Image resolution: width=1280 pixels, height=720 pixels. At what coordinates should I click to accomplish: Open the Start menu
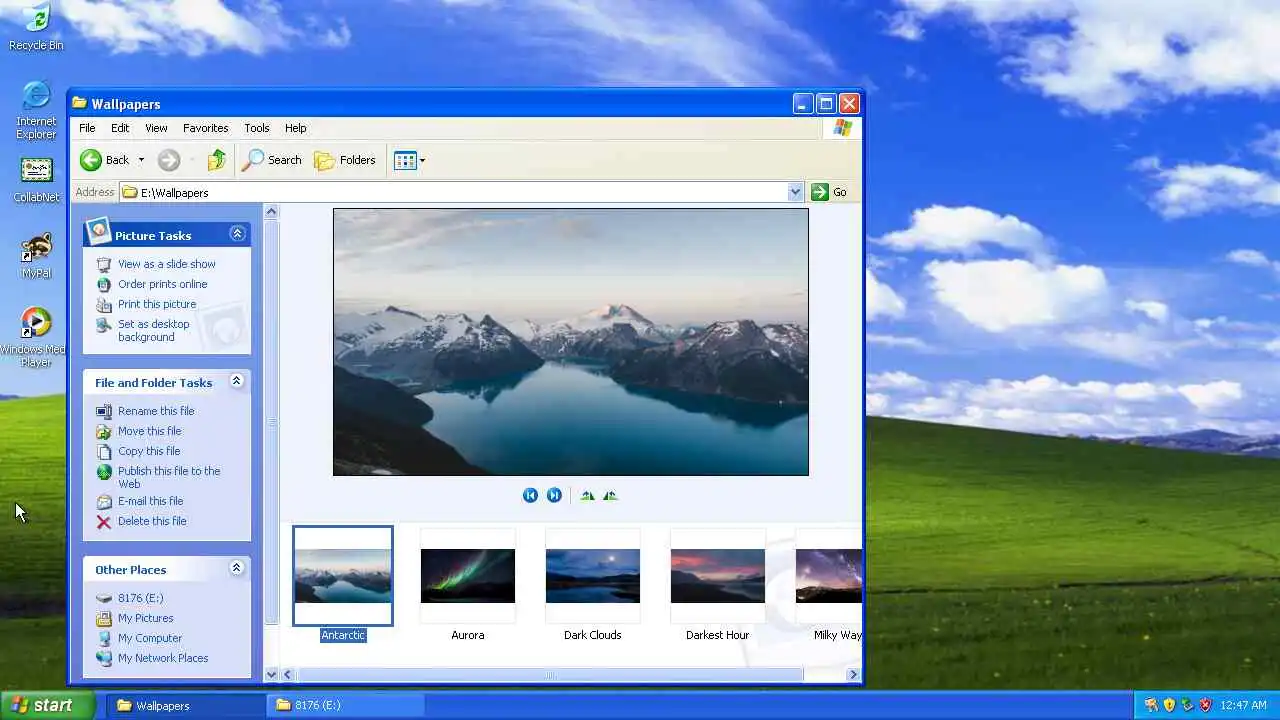pos(47,705)
